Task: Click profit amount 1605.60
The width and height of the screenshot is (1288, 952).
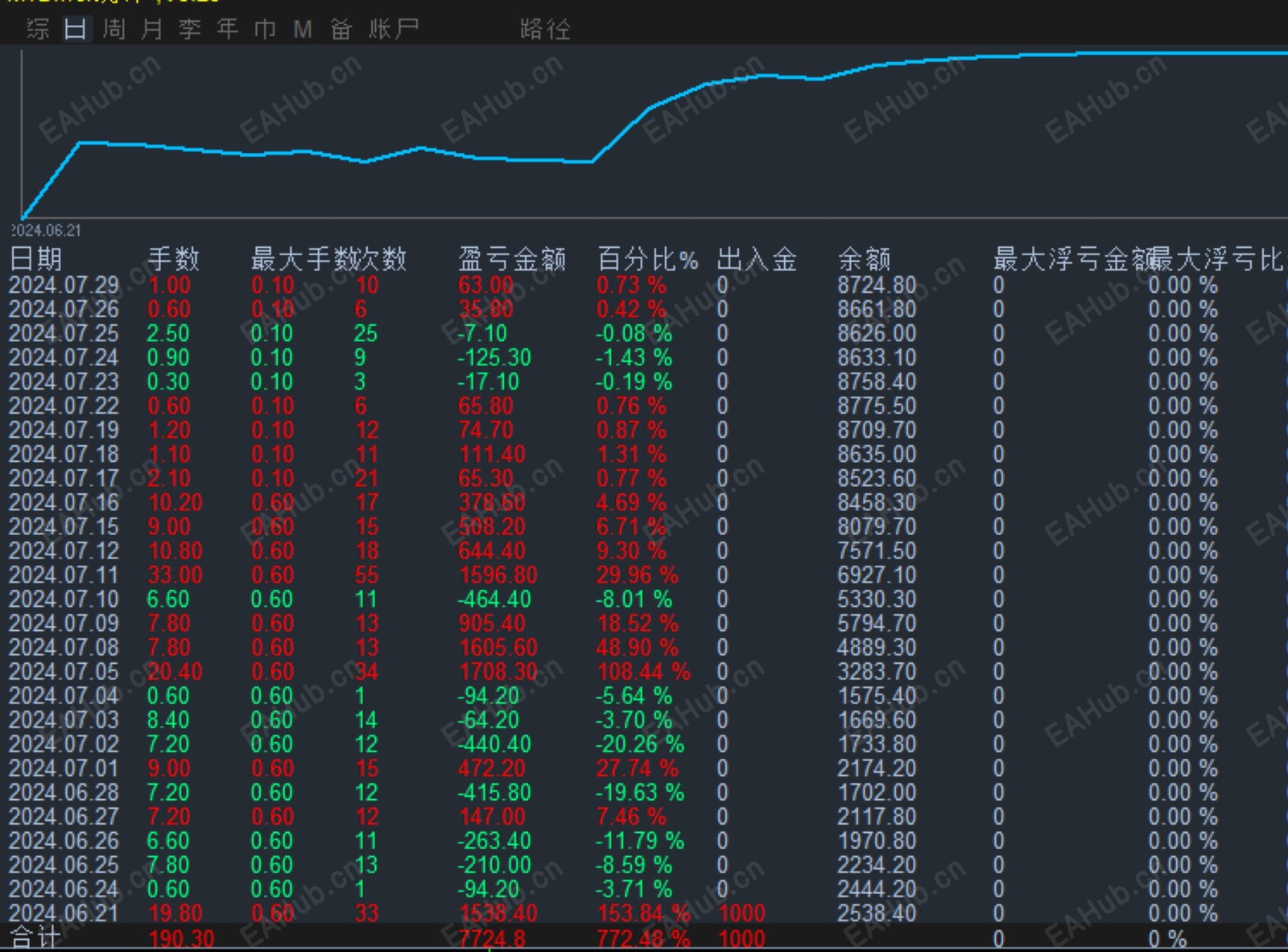Action: point(498,647)
